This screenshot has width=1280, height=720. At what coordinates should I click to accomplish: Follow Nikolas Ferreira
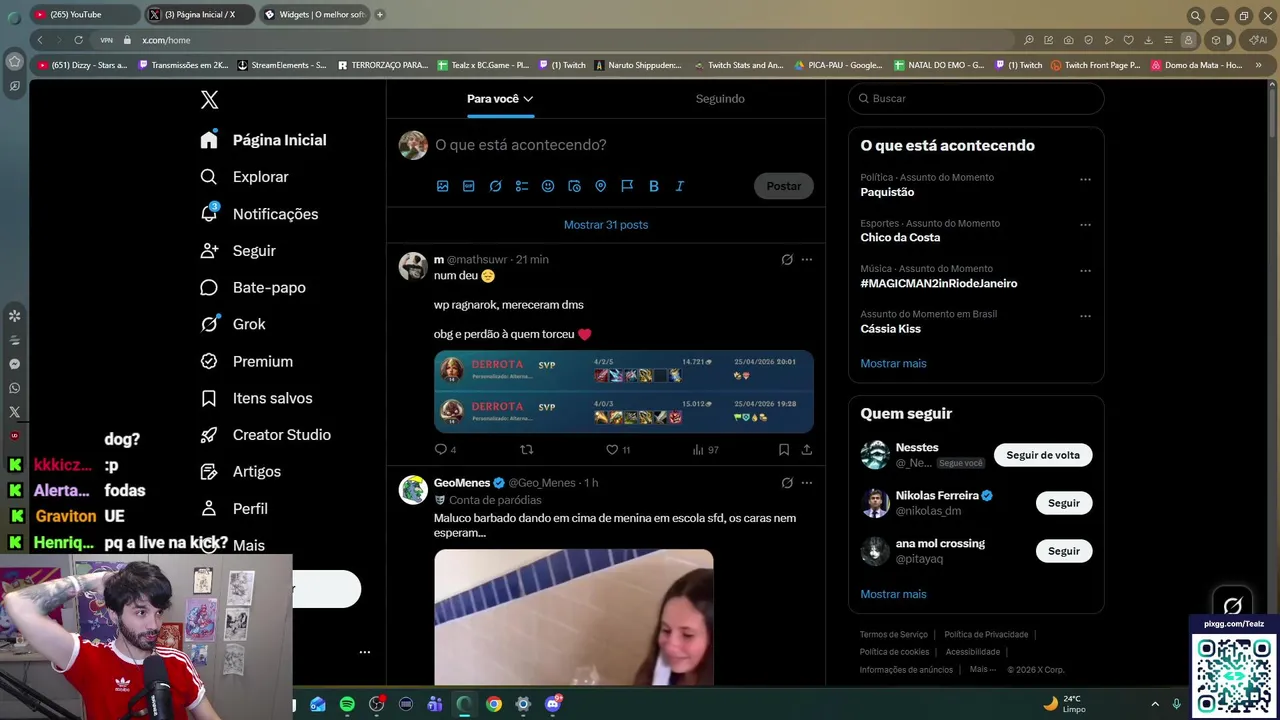pos(1064,503)
